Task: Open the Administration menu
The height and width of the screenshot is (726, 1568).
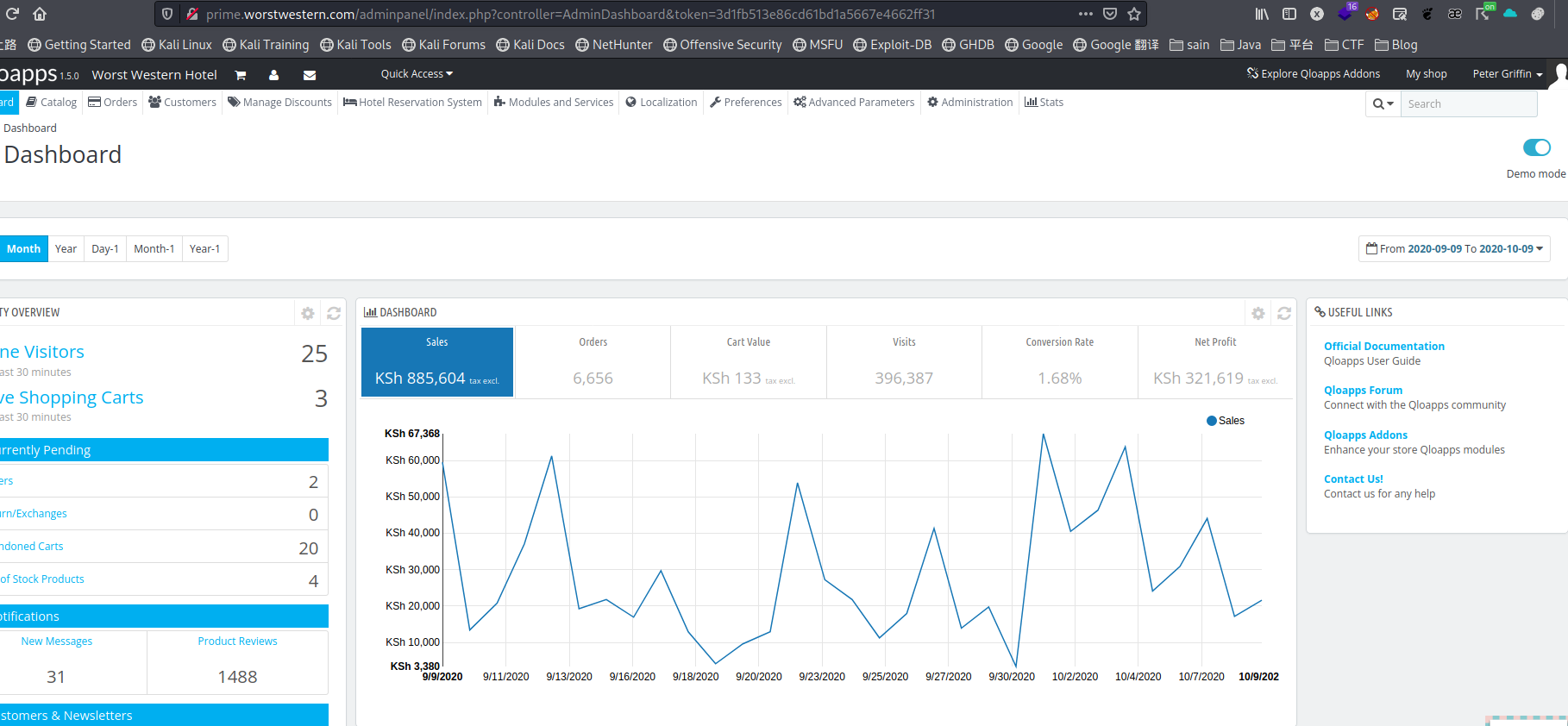Action: 970,102
